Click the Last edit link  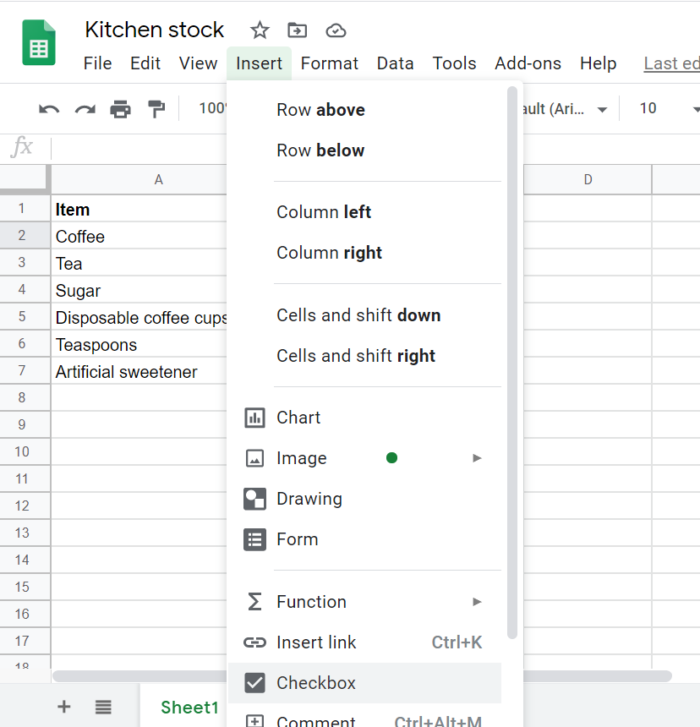(x=671, y=63)
